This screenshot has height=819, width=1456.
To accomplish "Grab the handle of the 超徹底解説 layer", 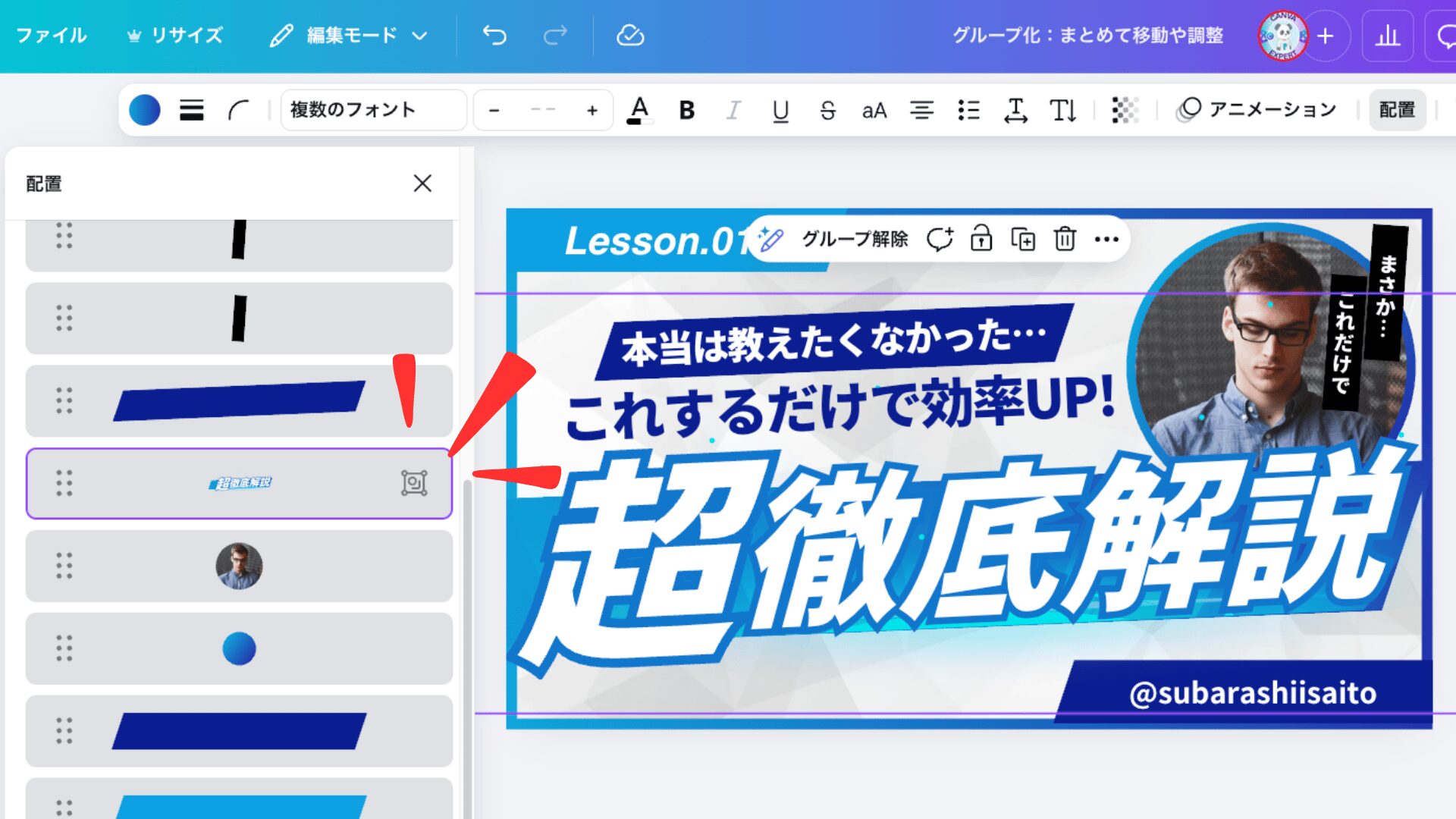I will 64,483.
